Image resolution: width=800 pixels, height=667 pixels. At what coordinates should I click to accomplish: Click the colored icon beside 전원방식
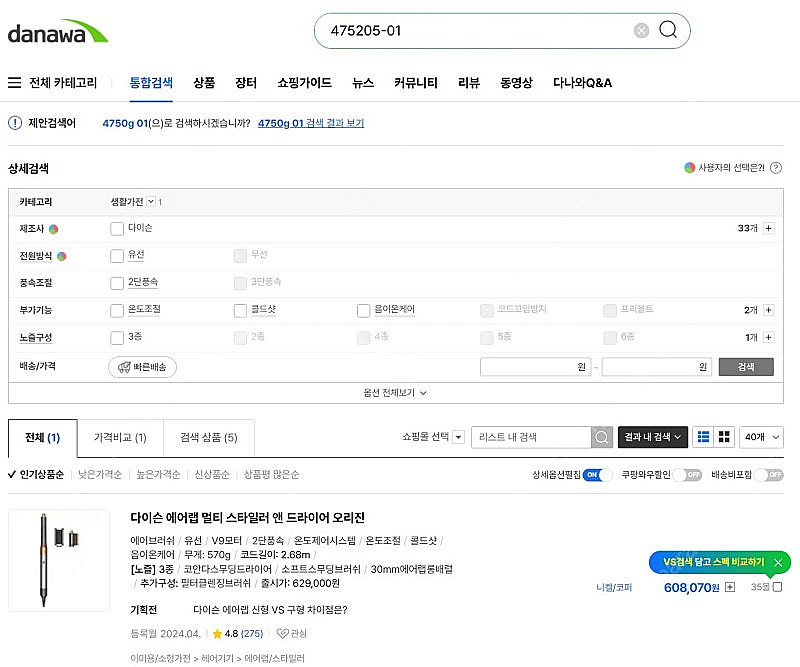[62, 256]
